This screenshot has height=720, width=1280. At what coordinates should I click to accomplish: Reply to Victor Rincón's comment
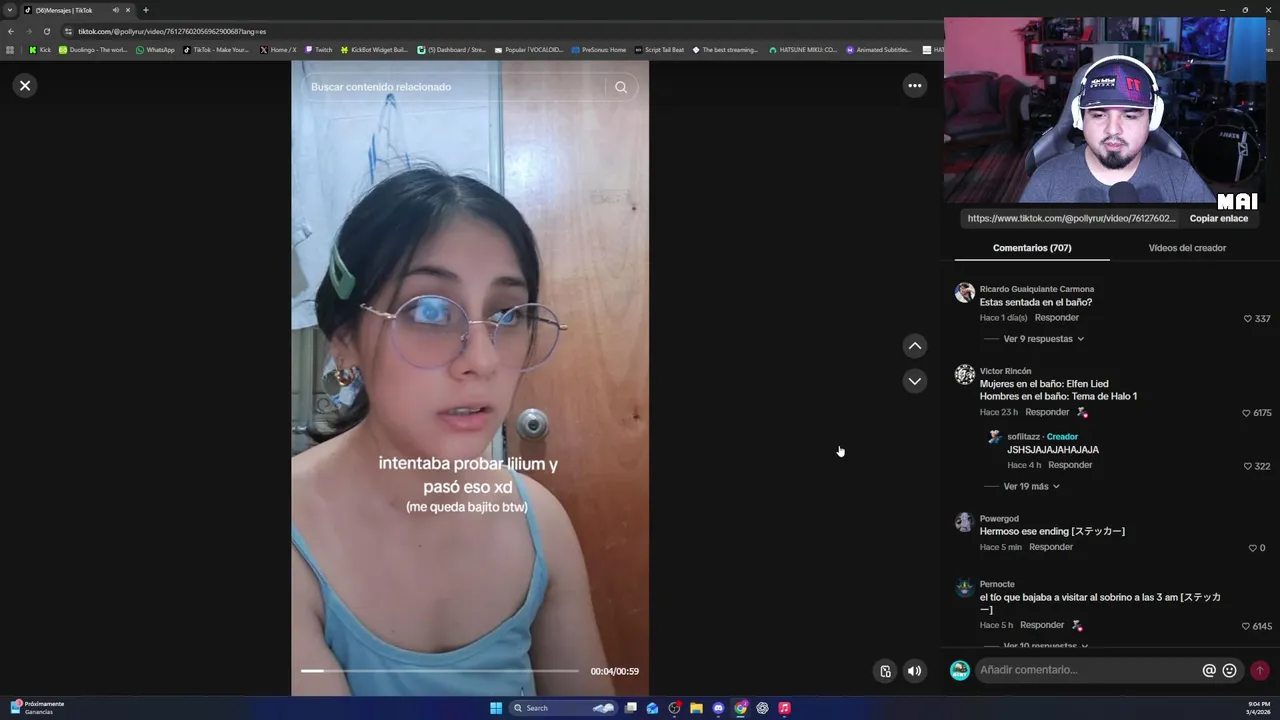1047,412
